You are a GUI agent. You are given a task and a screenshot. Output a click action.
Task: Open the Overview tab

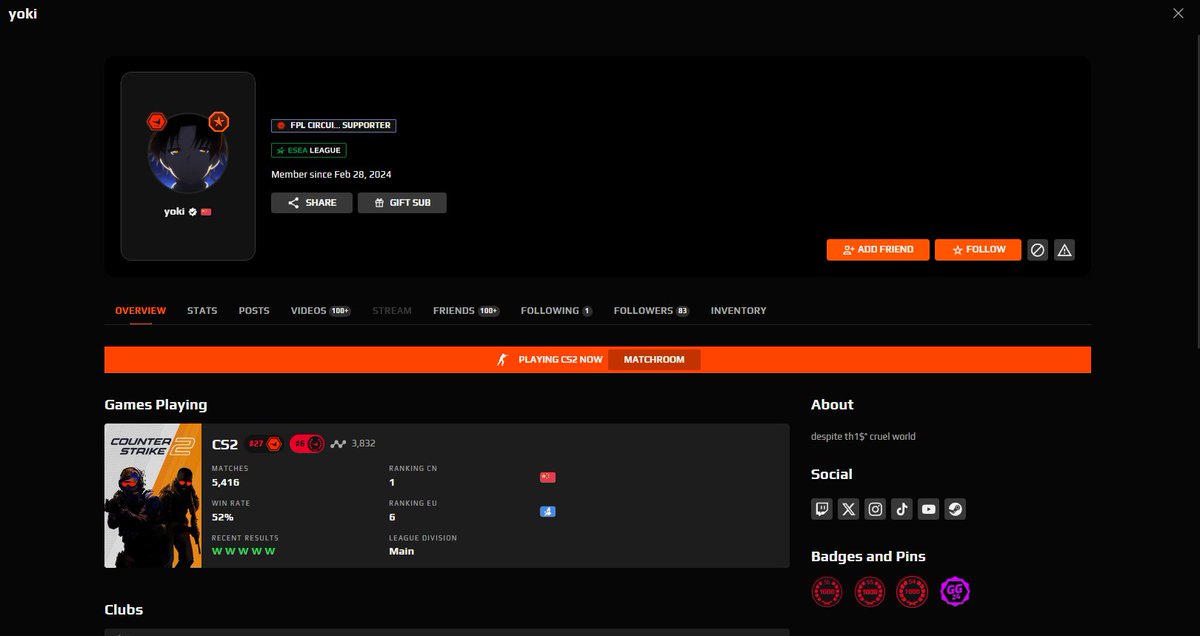coord(141,311)
